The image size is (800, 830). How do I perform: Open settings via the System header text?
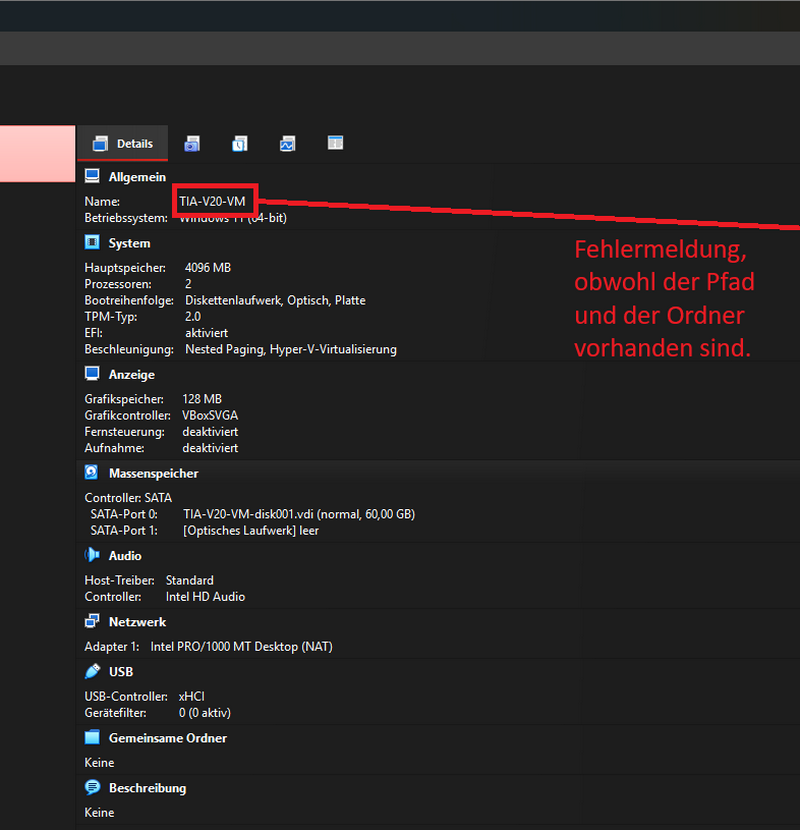pyautogui.click(x=130, y=242)
